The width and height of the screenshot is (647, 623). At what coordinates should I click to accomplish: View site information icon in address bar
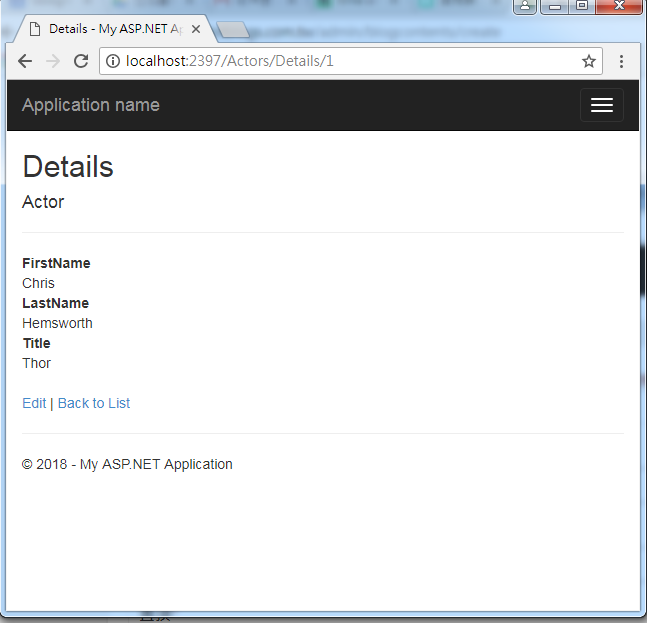tap(113, 61)
